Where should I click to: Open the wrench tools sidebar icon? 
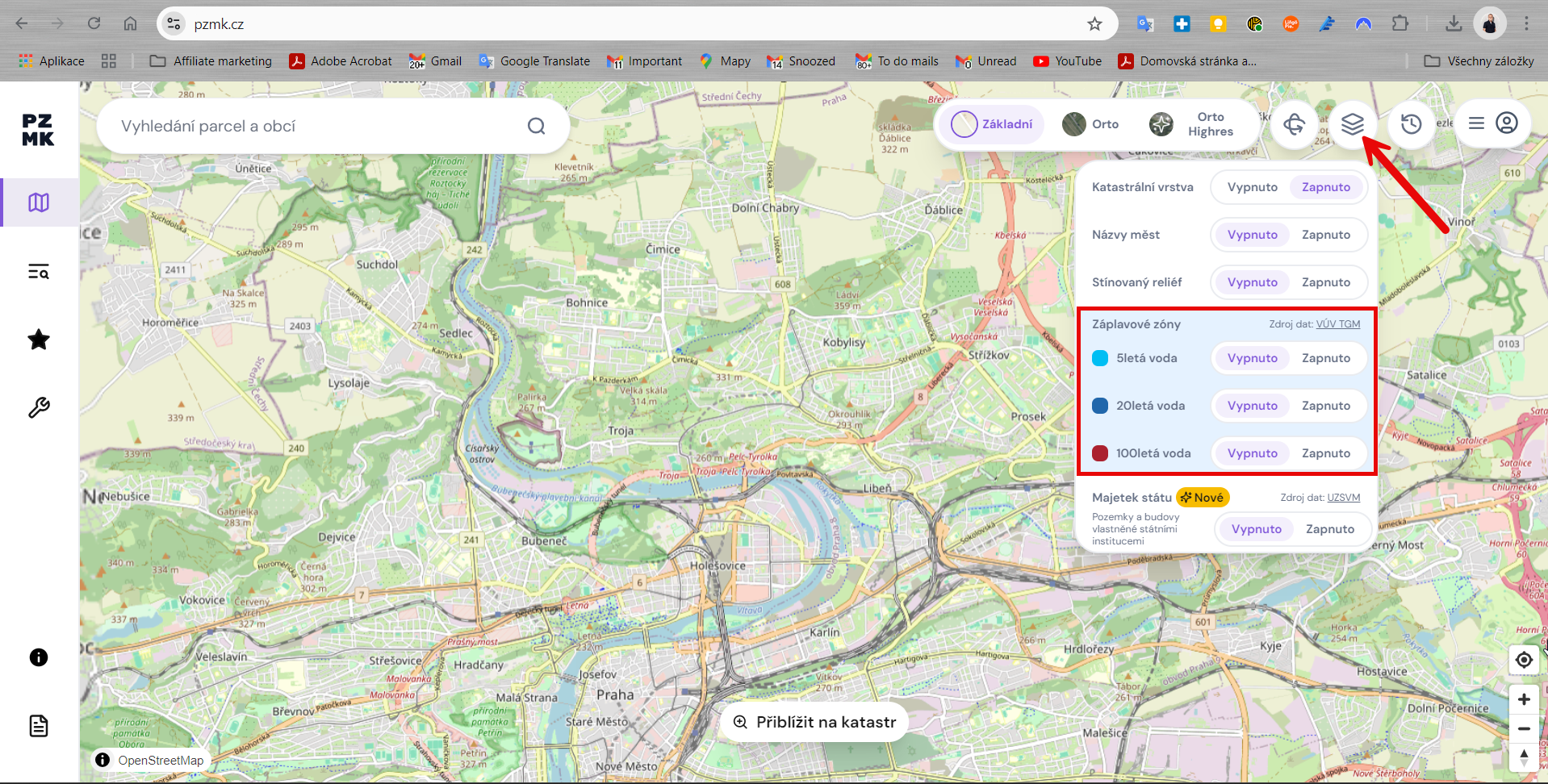(39, 408)
